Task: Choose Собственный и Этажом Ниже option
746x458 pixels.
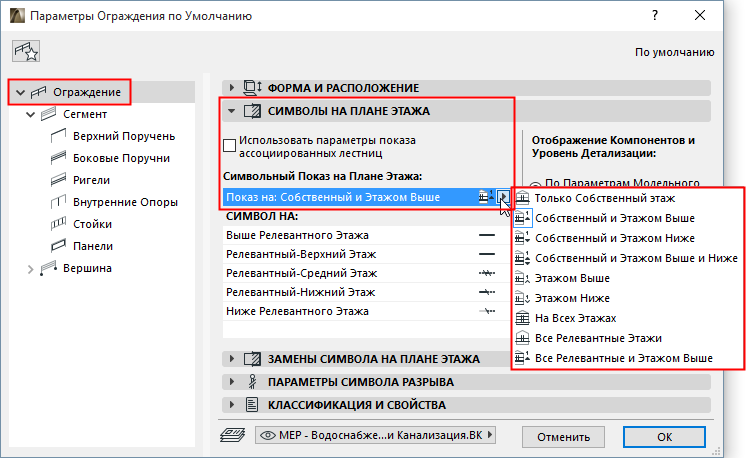Action: [x=628, y=238]
